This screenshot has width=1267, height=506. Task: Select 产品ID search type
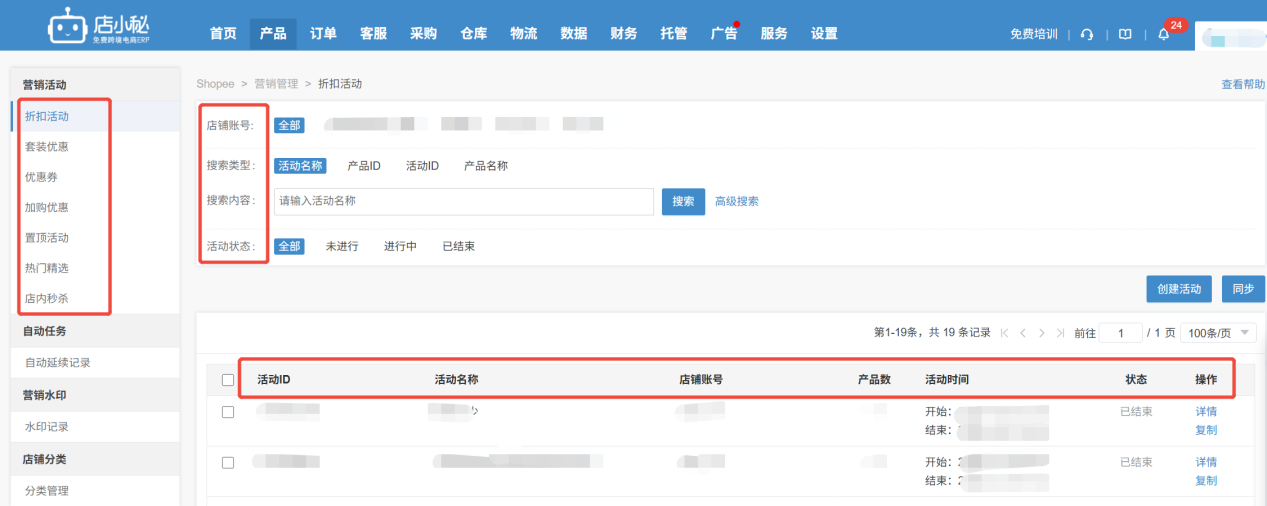pyautogui.click(x=364, y=166)
